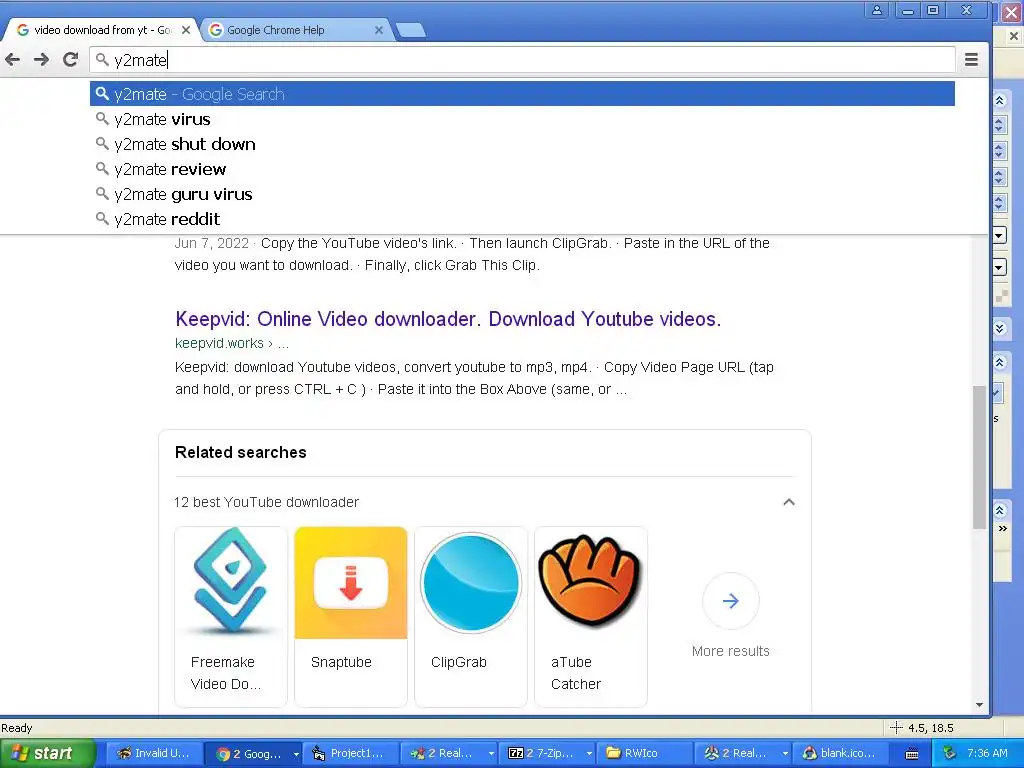Click the 'Ready' status bar text

point(17,728)
